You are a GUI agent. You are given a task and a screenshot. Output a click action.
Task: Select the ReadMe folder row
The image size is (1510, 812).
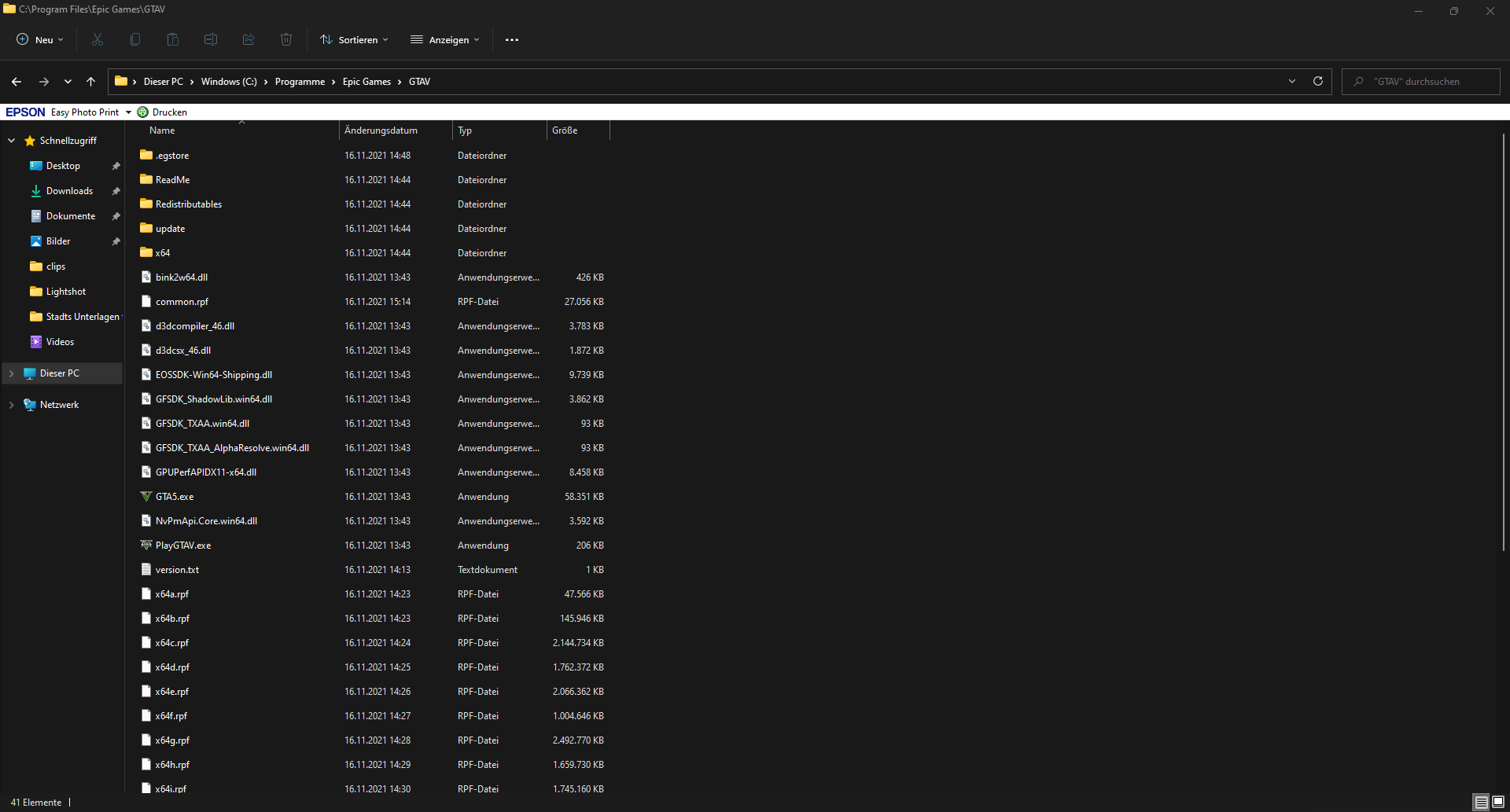point(374,179)
